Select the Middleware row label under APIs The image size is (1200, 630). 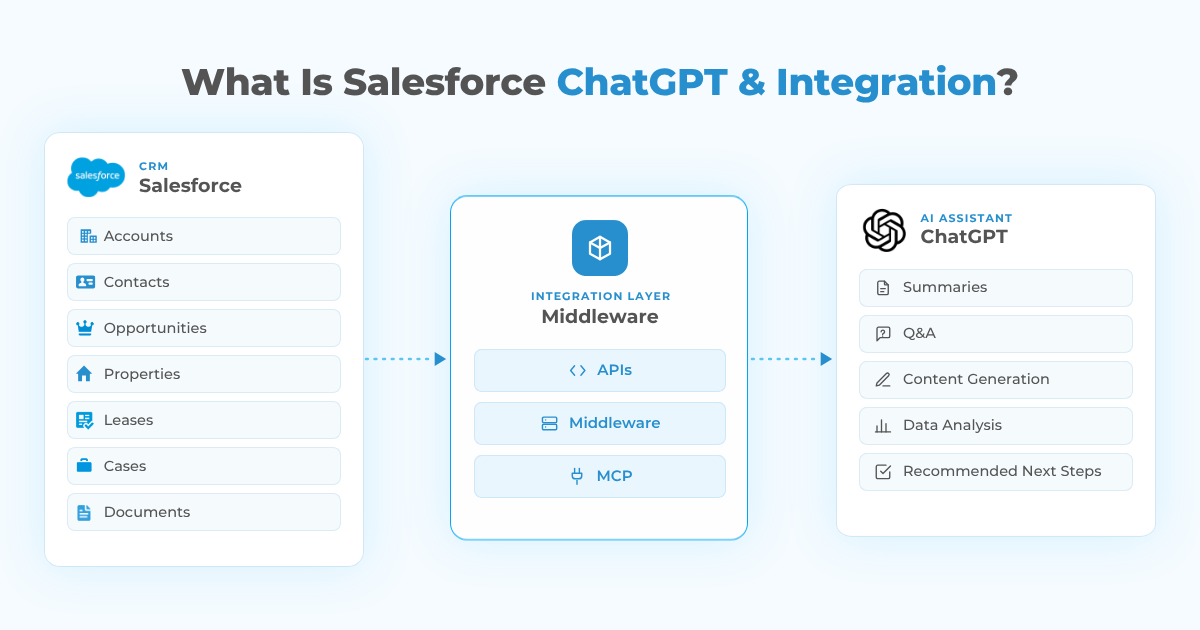tap(615, 423)
